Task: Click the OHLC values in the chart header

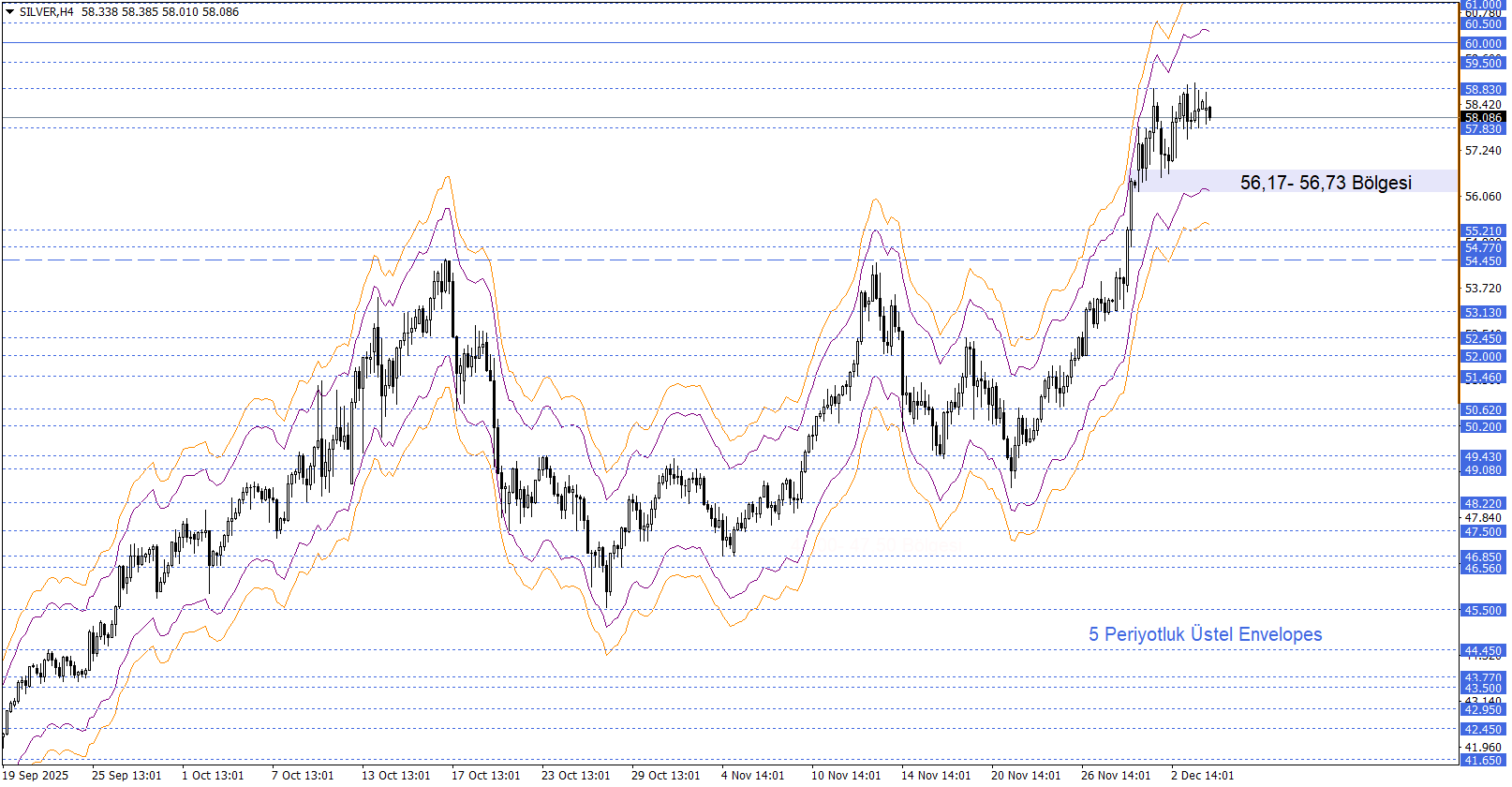Action: pos(159,12)
